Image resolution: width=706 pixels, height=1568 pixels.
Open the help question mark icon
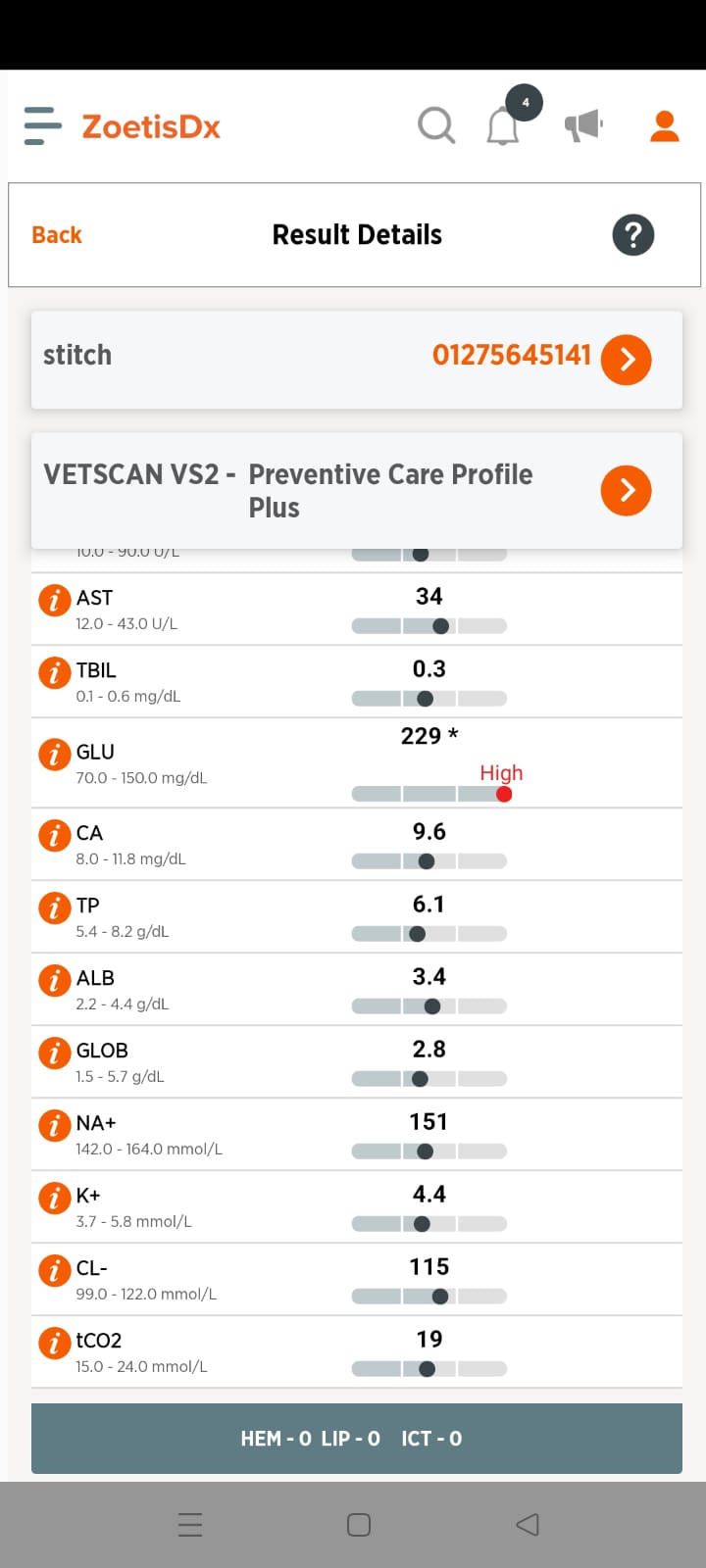pos(633,235)
